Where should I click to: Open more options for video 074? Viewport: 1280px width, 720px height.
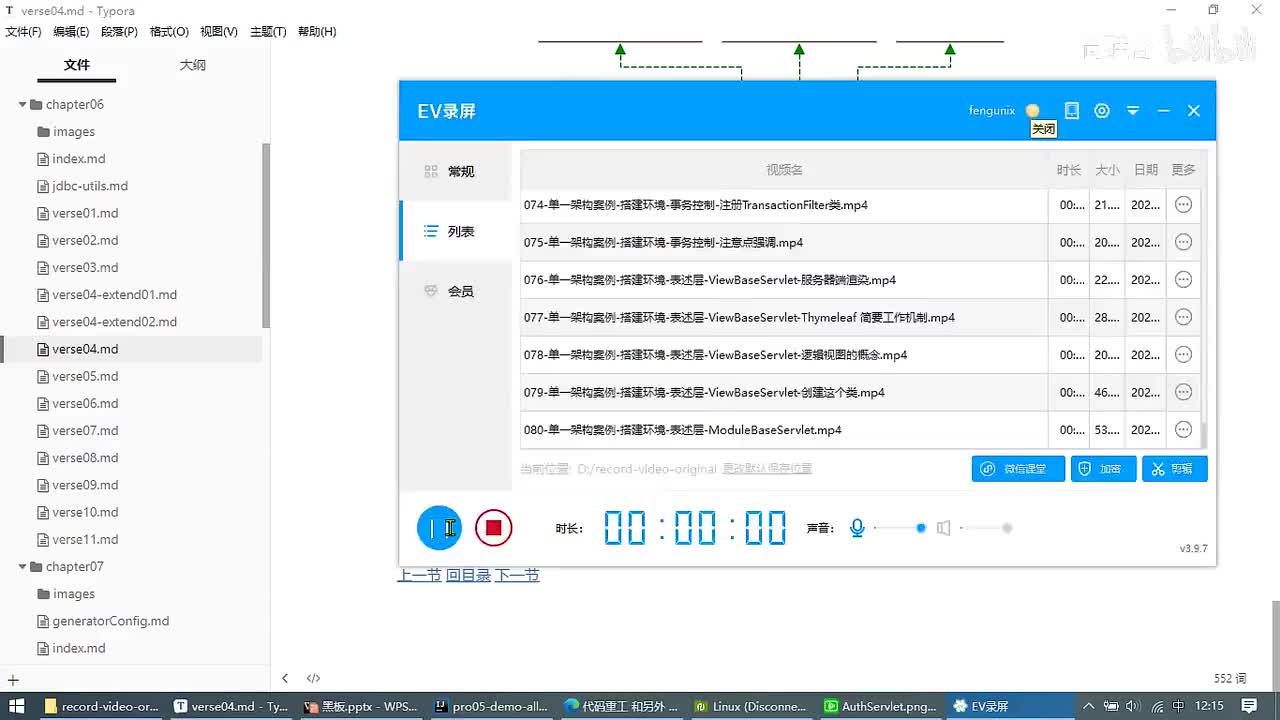[1183, 205]
